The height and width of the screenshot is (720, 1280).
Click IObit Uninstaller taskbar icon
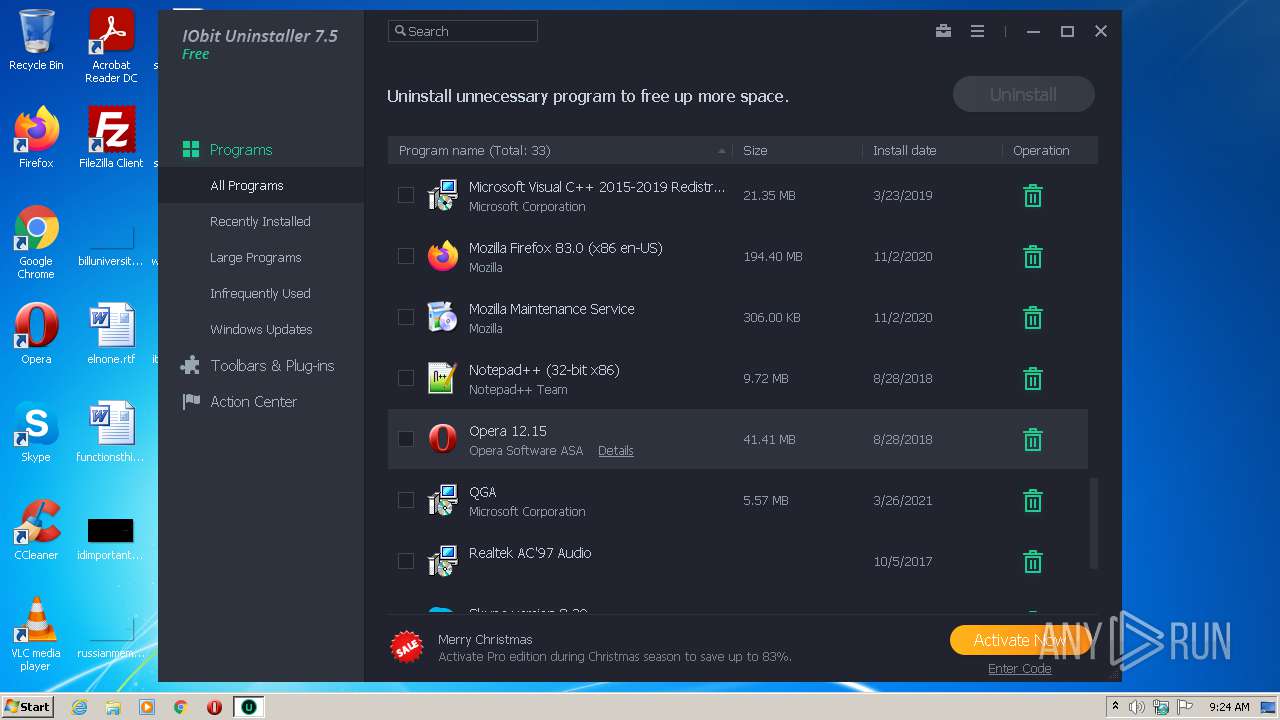[248, 707]
